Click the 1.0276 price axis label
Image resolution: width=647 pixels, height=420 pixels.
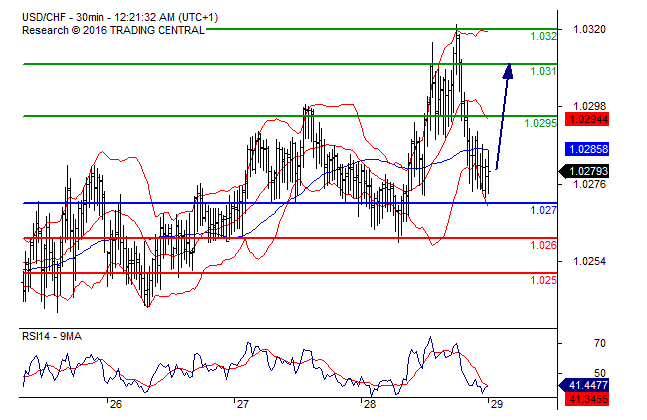589,184
